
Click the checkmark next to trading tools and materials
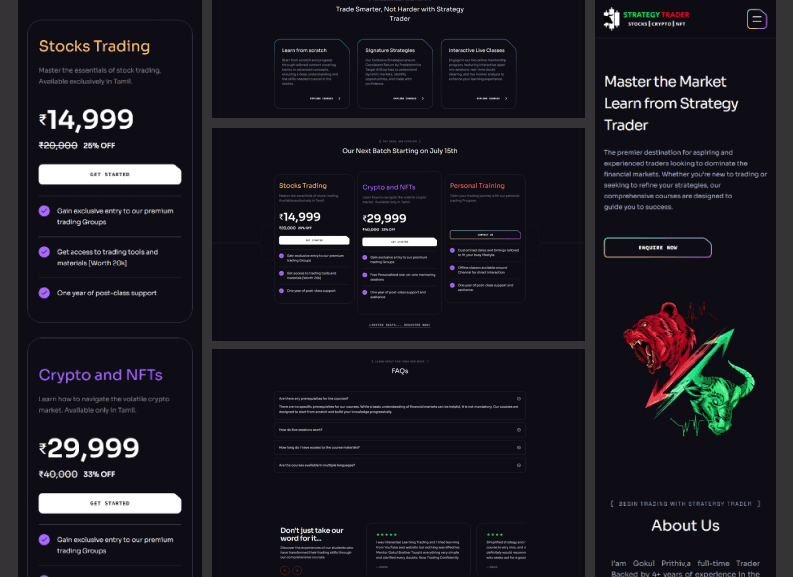pos(45,252)
